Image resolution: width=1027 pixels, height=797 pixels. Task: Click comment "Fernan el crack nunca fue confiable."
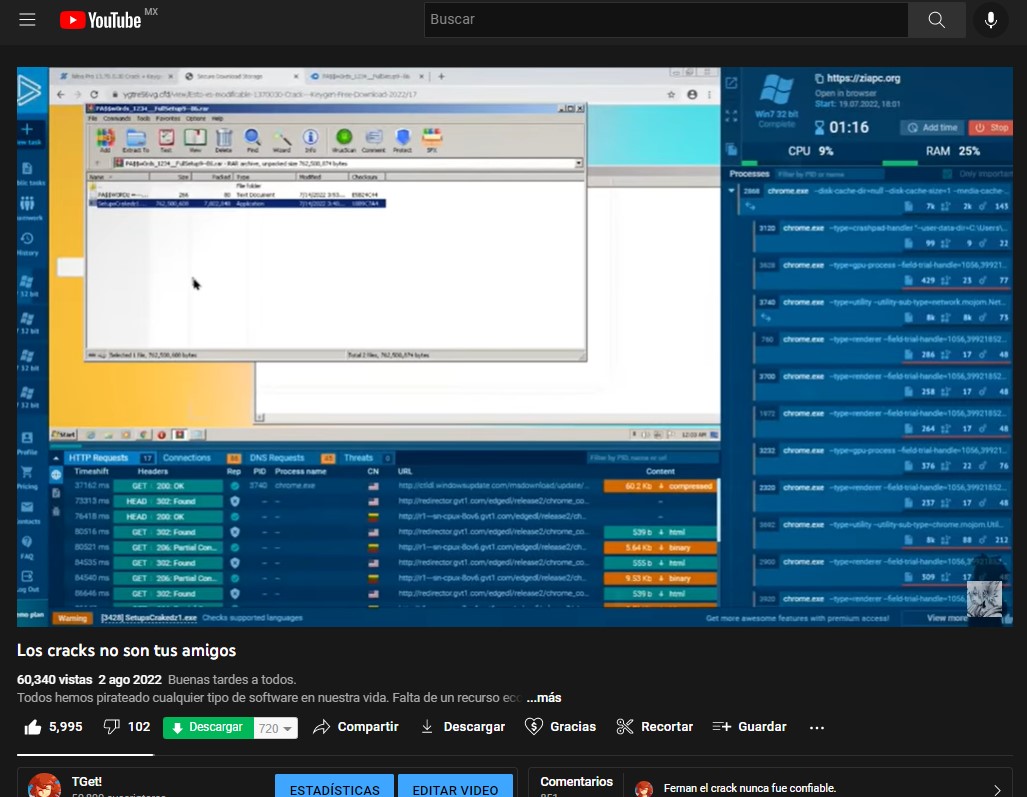click(749, 788)
